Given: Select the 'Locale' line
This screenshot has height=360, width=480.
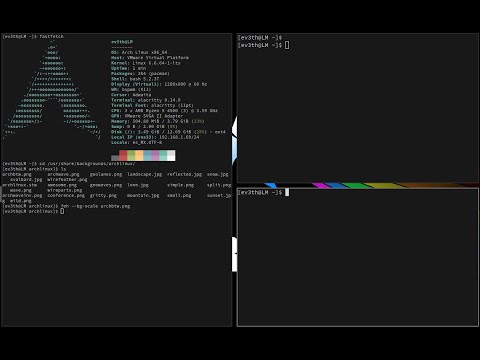Looking at the screenshot, I should [136, 142].
